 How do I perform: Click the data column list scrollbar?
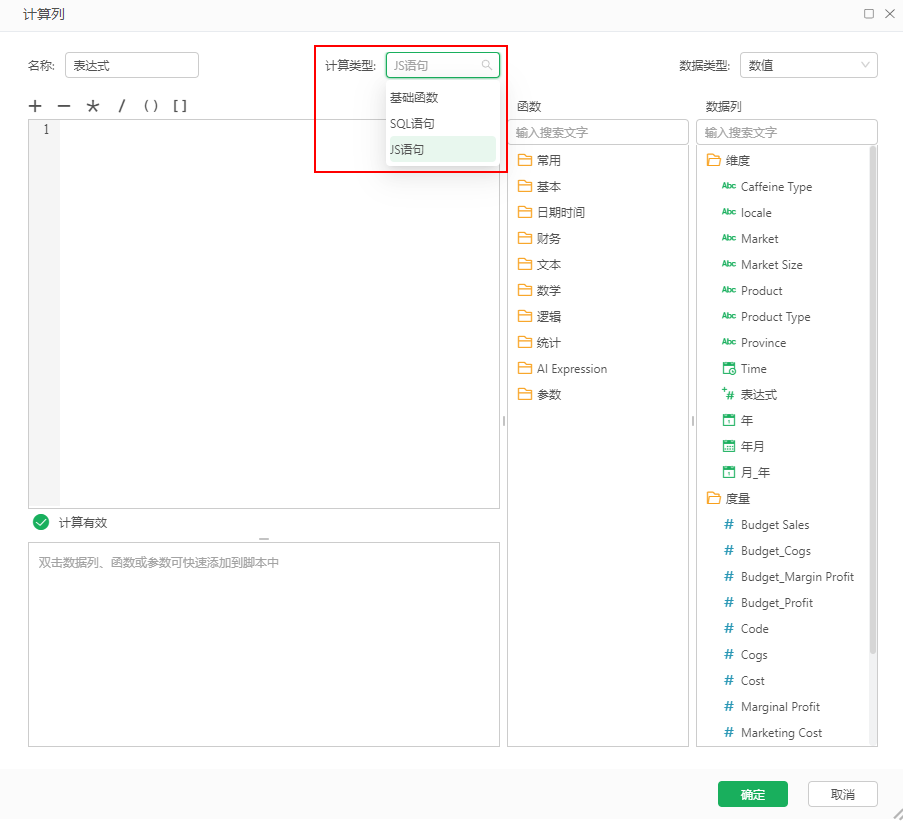pos(873,400)
